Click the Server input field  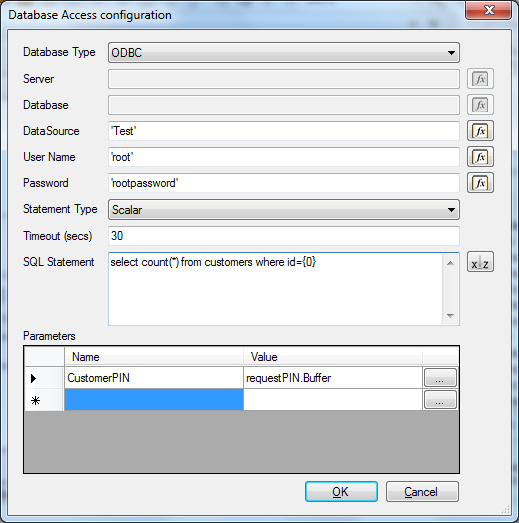[x=284, y=79]
